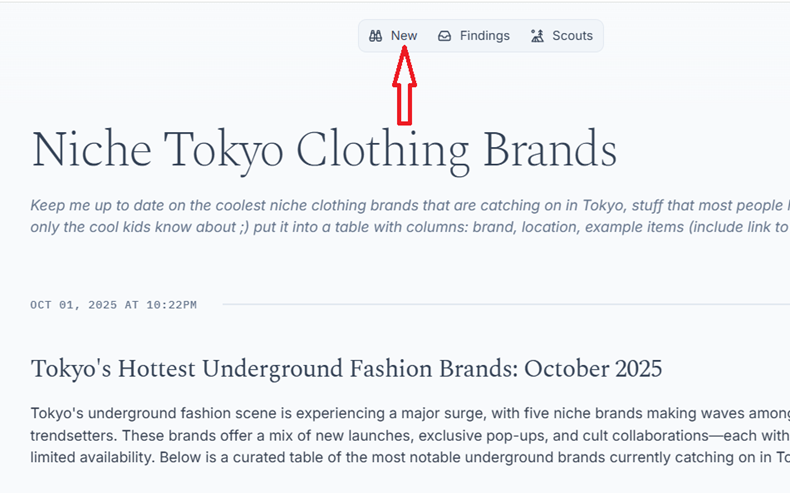Go to the Scouts tab label
790x493 pixels.
point(572,36)
